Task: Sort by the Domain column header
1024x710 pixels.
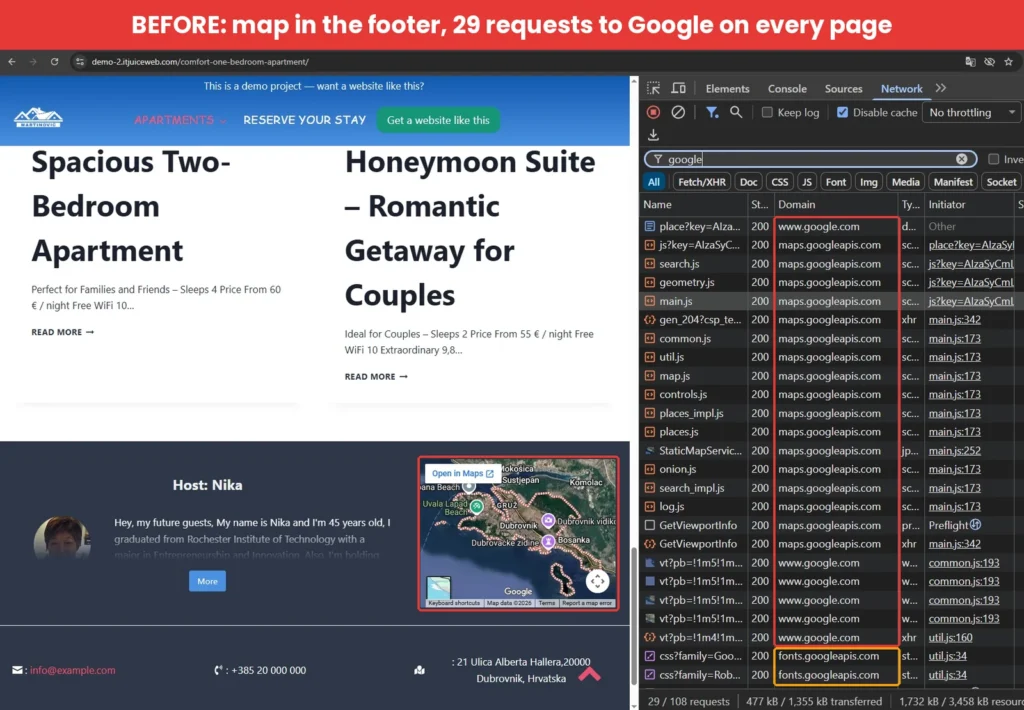Action: 836,204
